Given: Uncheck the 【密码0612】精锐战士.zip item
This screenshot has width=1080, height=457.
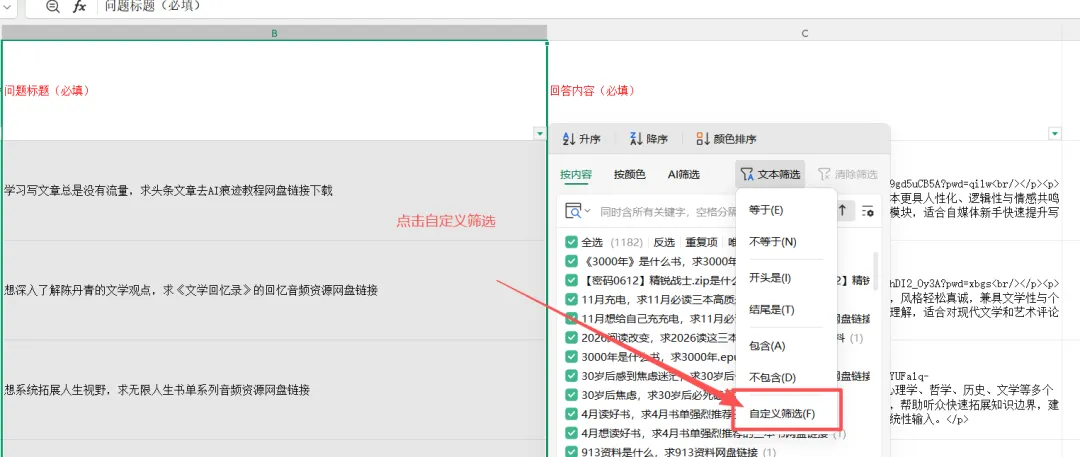Looking at the screenshot, I should click(570, 281).
